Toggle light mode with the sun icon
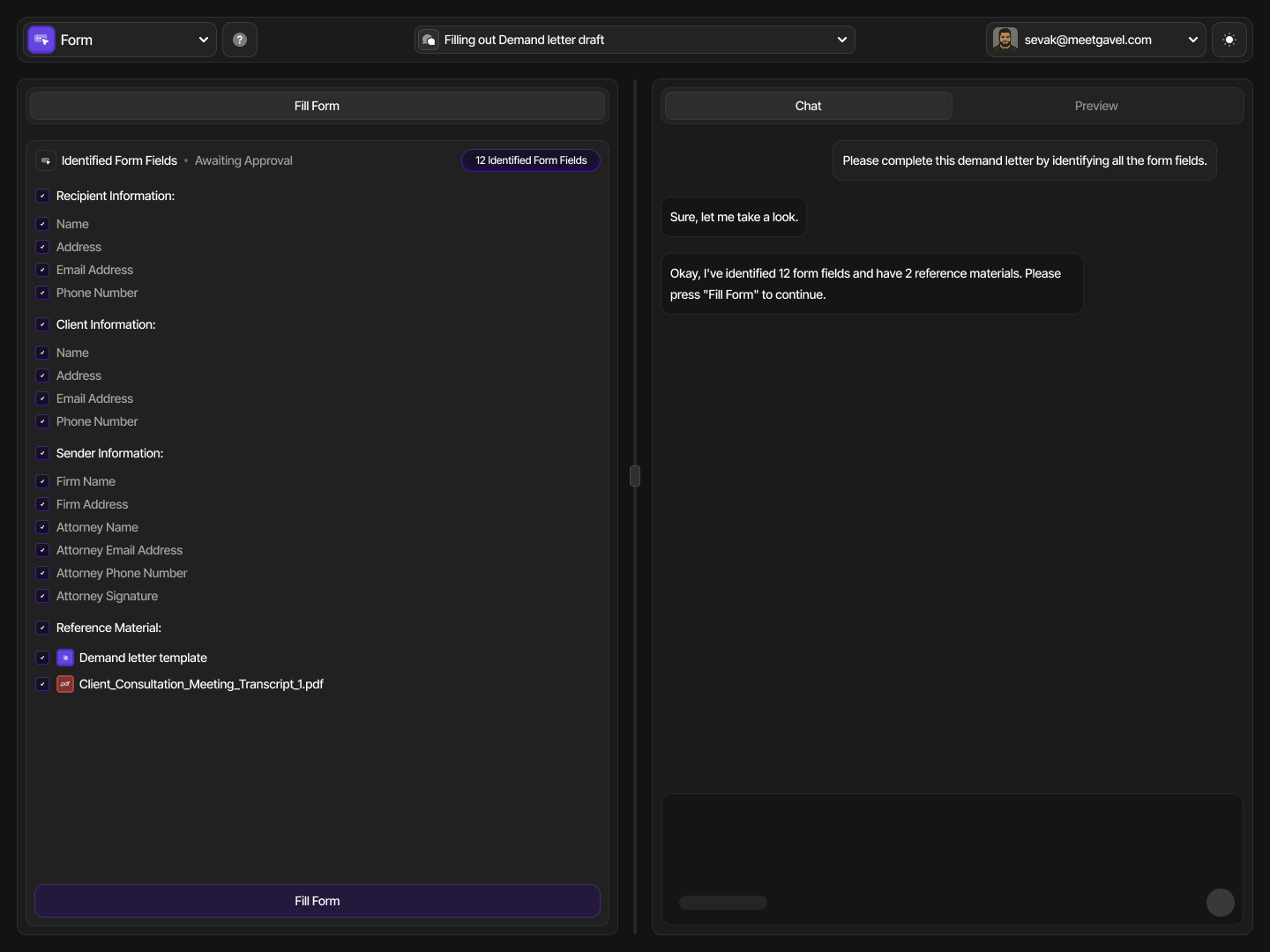 [x=1229, y=40]
